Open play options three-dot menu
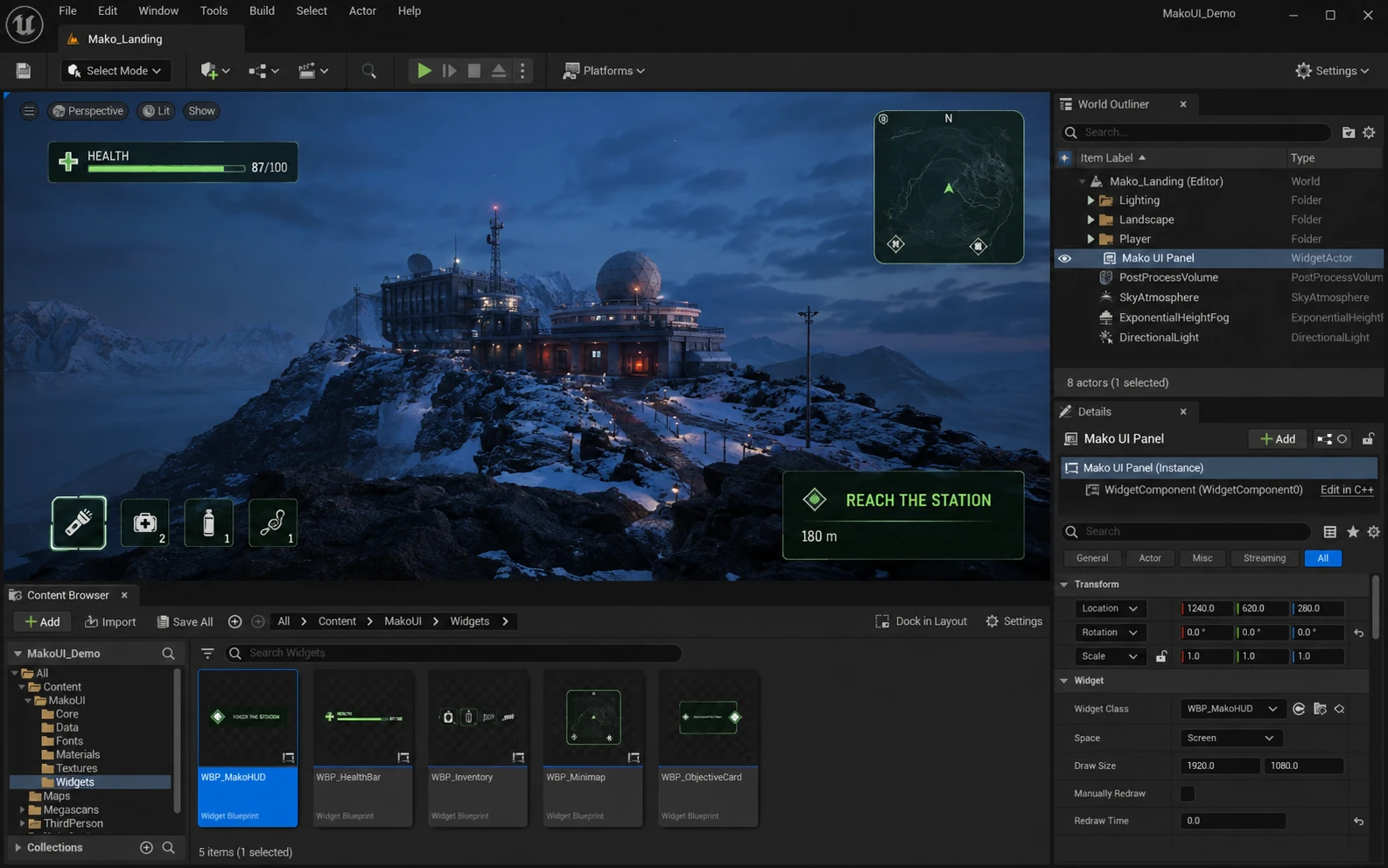Screen dimensions: 1388x868 (522, 71)
